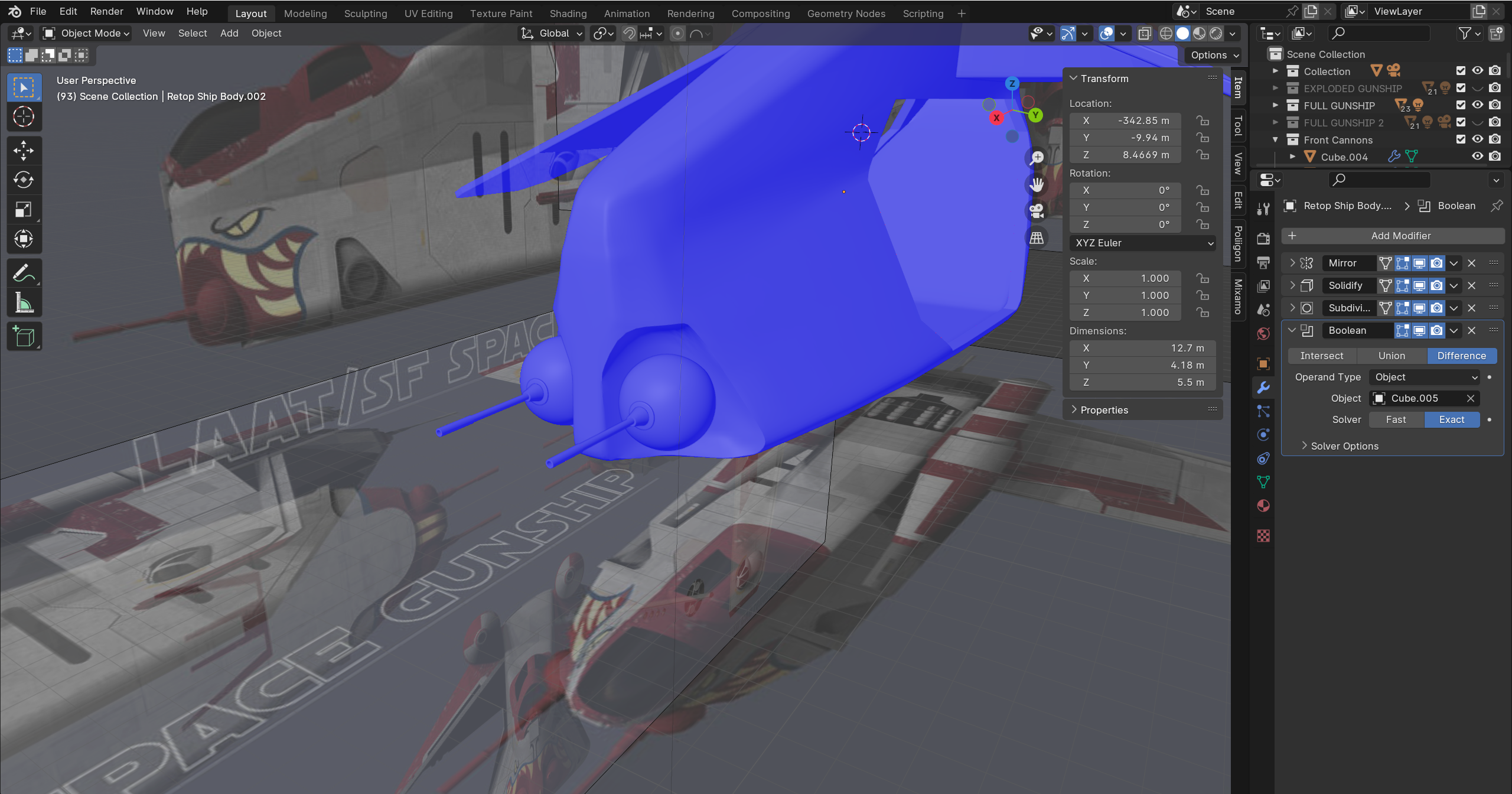Remove the Mirror modifier
Screen dimensions: 1512x794
pyautogui.click(x=1472, y=263)
